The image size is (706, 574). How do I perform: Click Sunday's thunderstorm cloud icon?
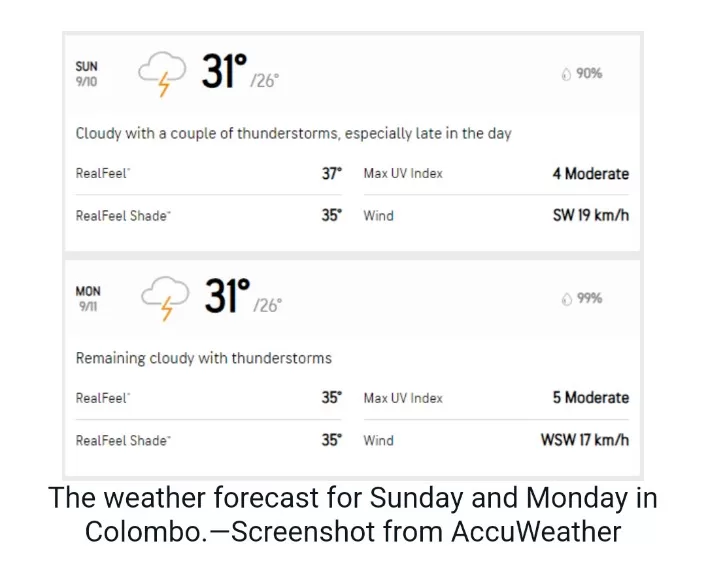pyautogui.click(x=162, y=74)
